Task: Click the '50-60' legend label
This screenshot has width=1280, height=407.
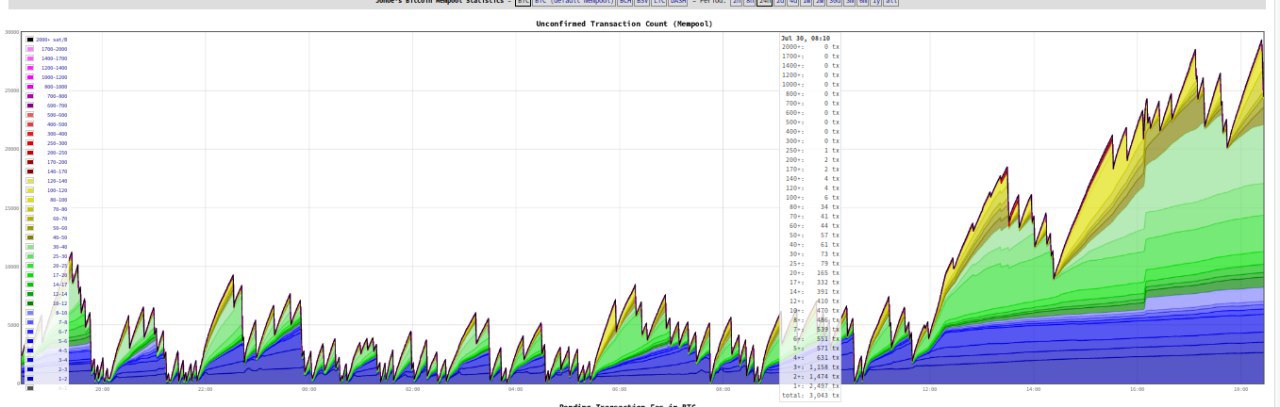Action: point(60,228)
